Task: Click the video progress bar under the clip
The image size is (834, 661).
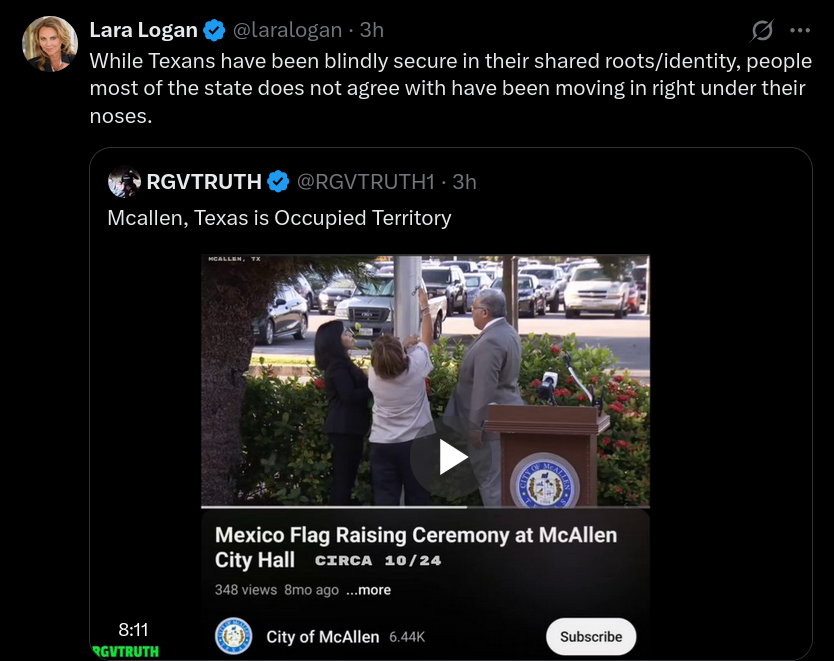Action: [x=425, y=507]
